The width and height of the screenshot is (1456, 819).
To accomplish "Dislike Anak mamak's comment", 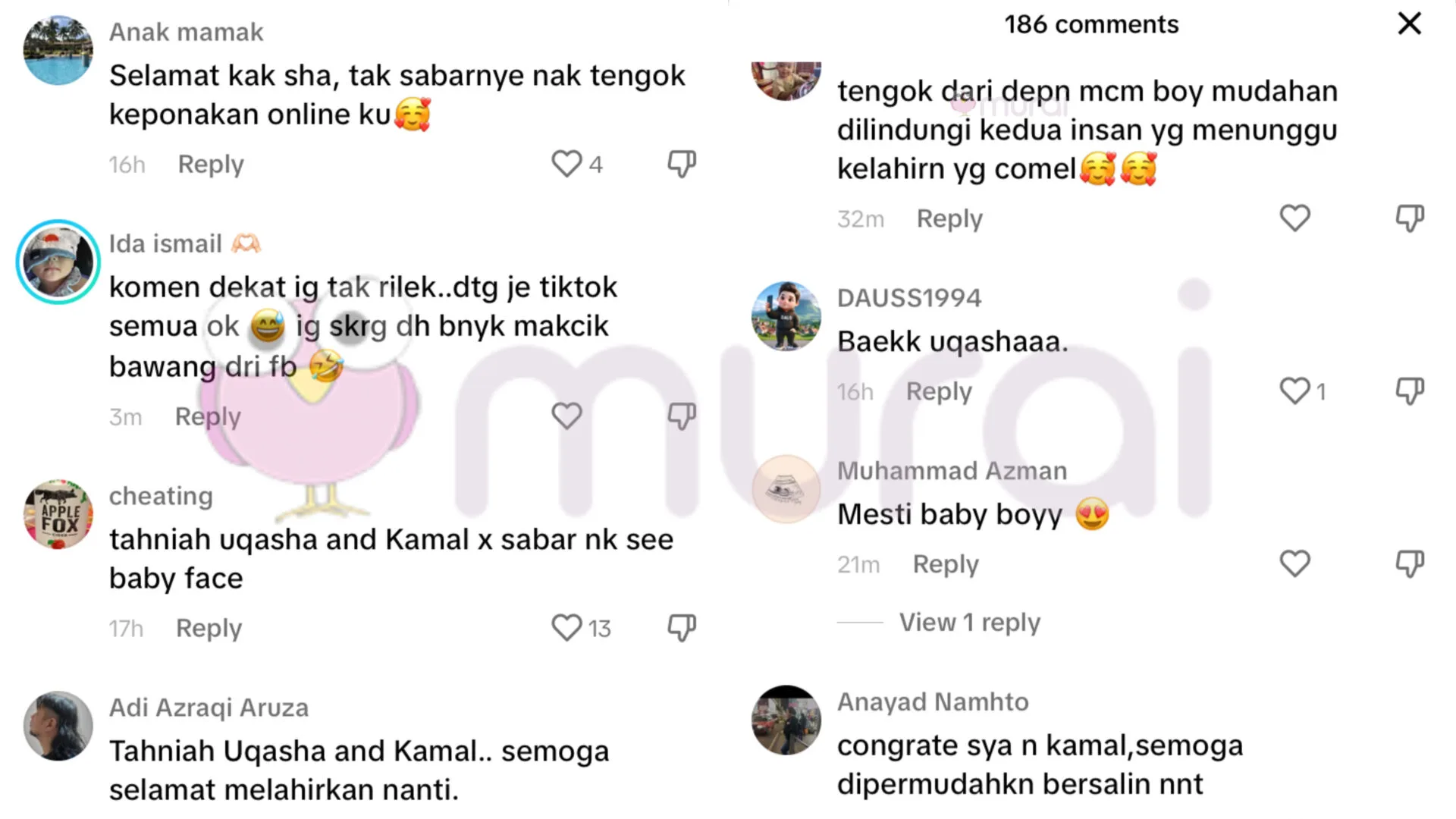I will pyautogui.click(x=682, y=164).
